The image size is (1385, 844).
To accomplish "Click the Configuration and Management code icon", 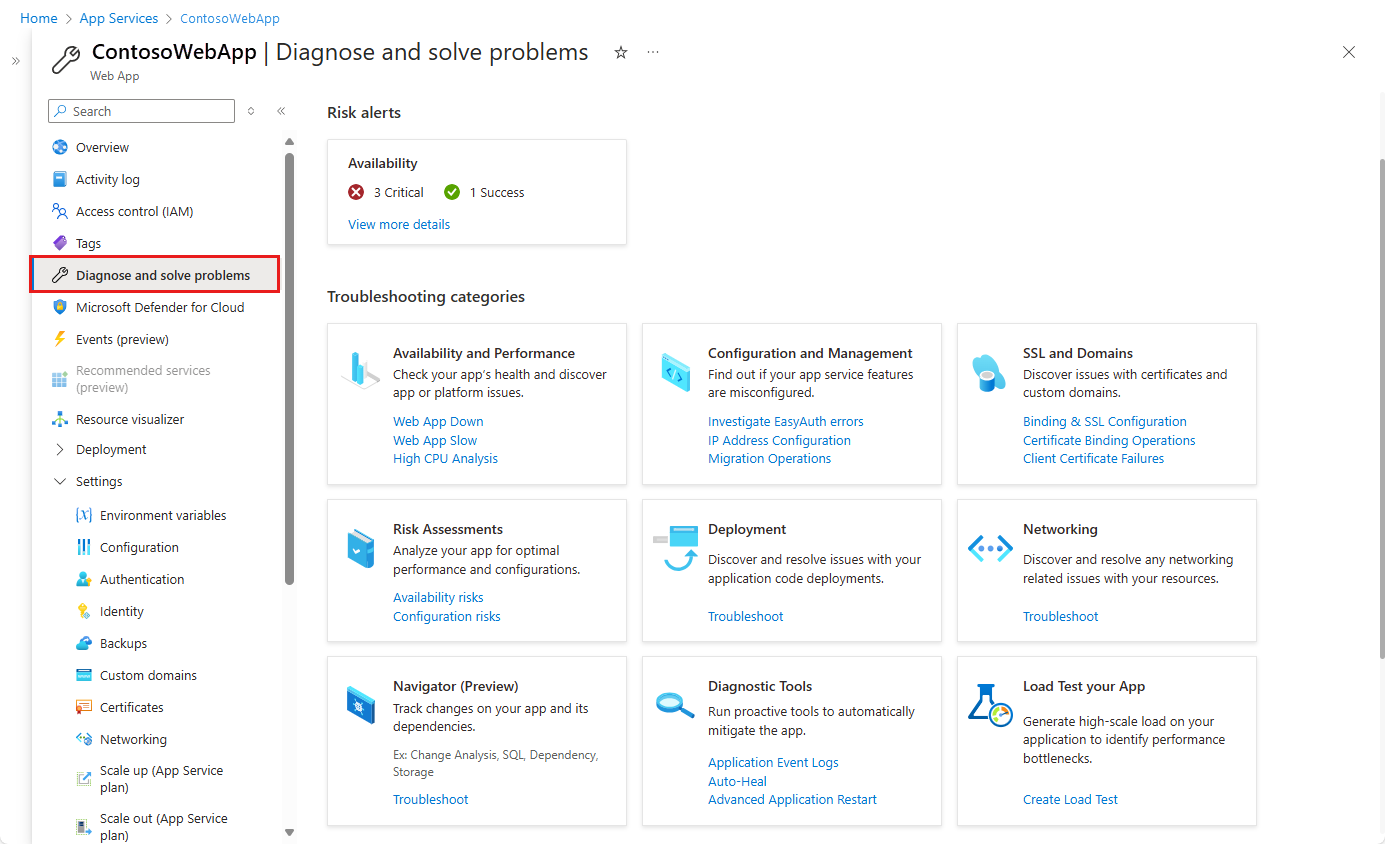I will click(x=675, y=372).
